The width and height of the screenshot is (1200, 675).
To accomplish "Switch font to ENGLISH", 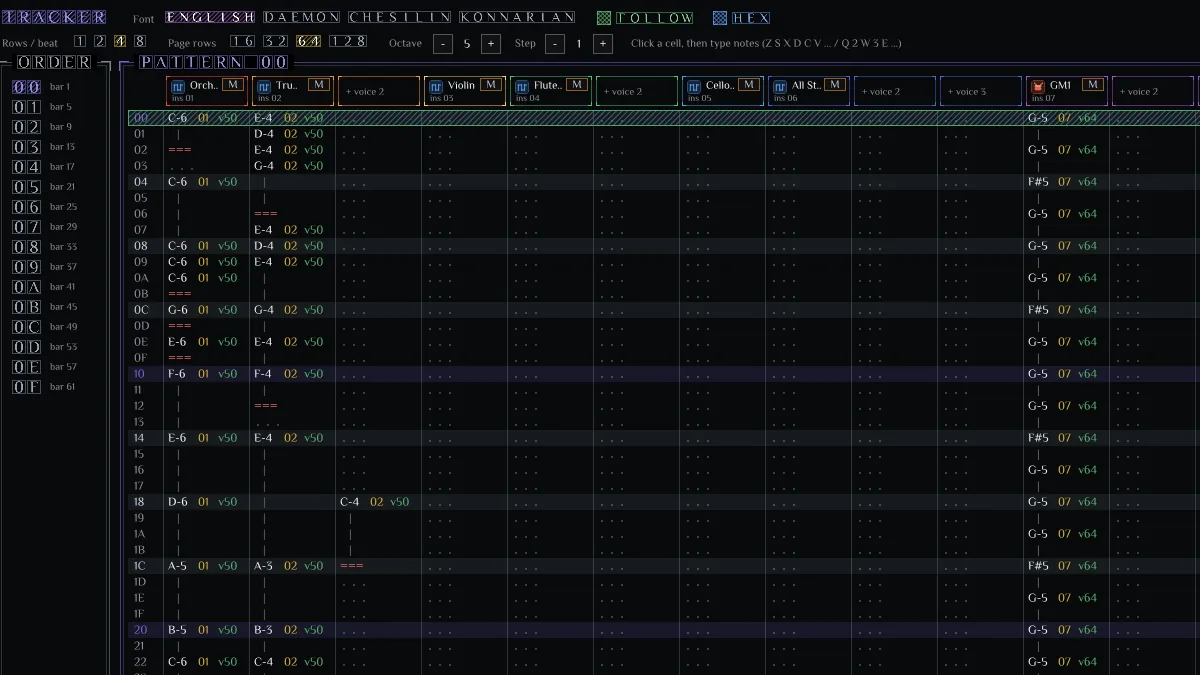I will coord(211,17).
